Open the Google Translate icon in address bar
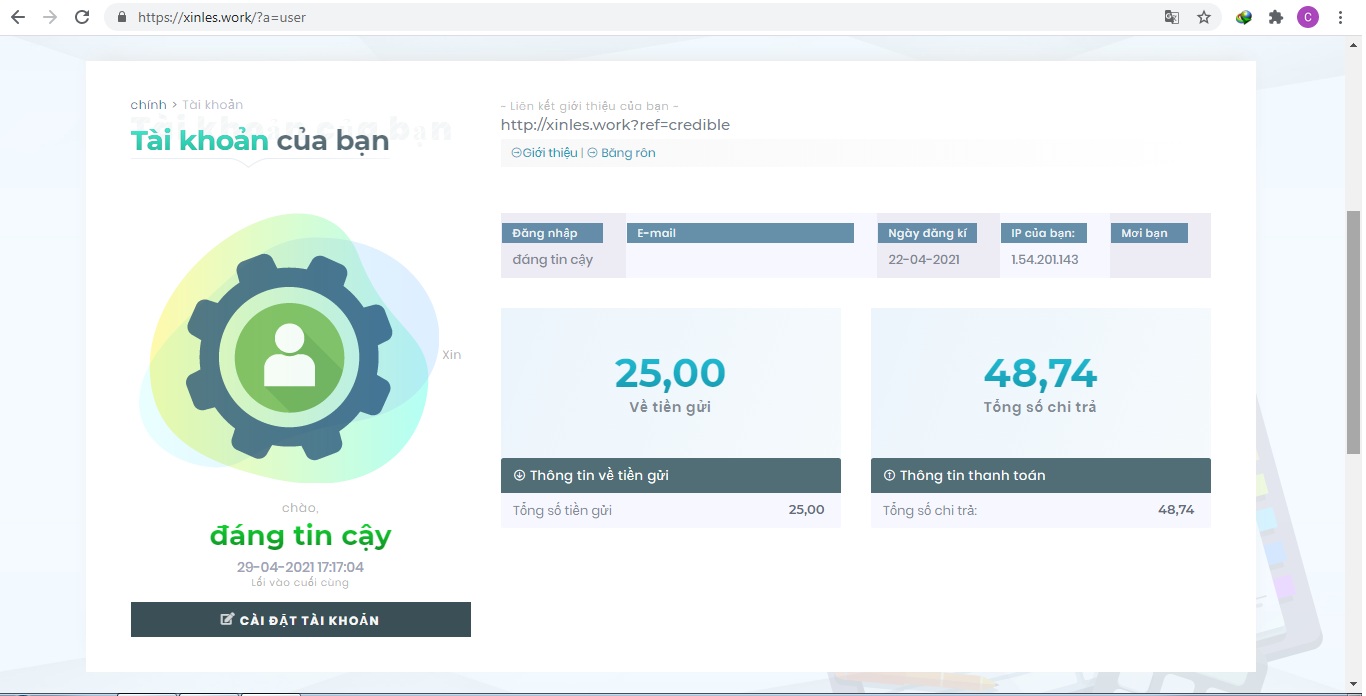This screenshot has height=696, width=1366. coord(1172,17)
